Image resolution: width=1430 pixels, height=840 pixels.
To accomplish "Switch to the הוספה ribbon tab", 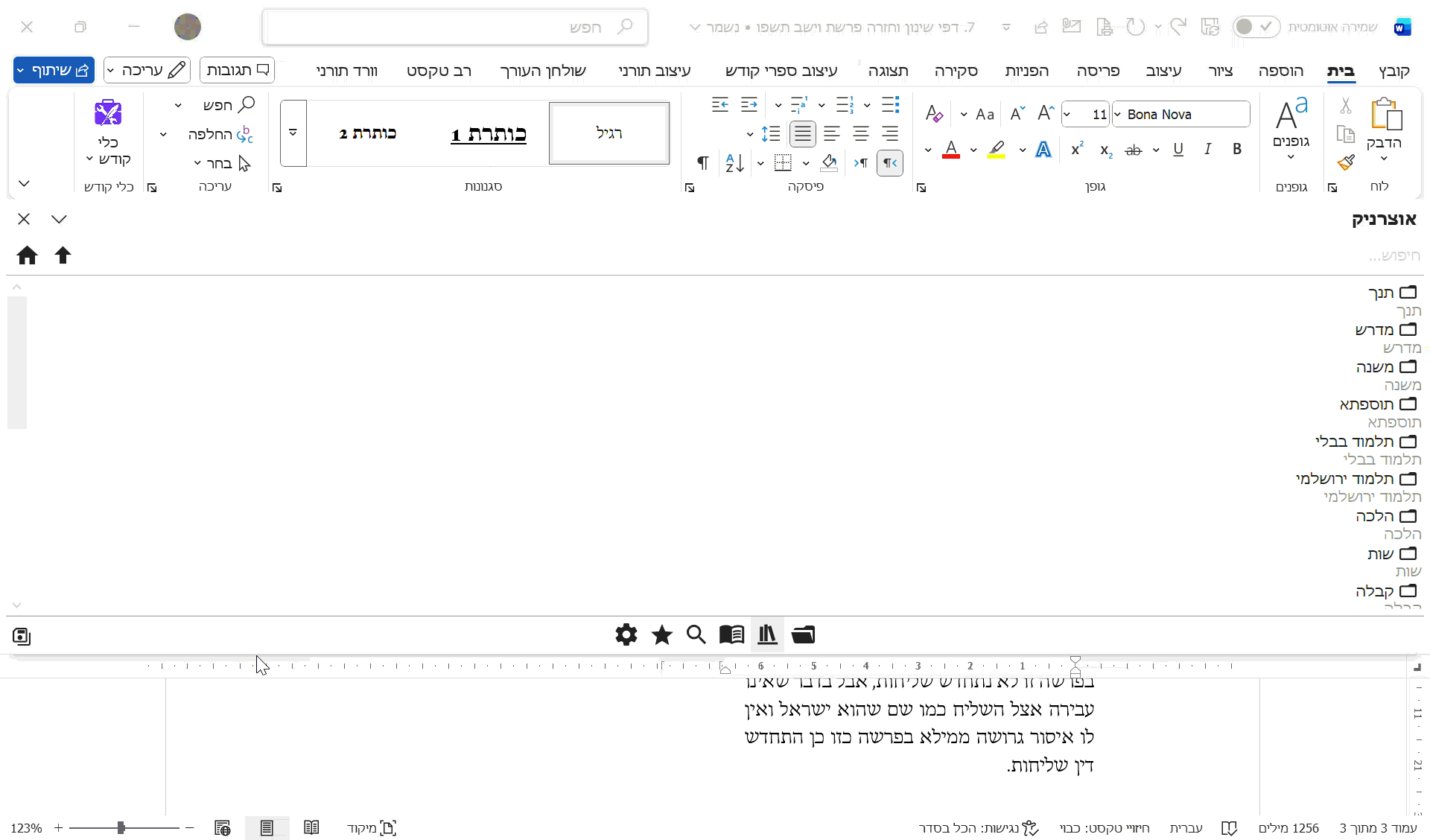I will (x=1280, y=71).
